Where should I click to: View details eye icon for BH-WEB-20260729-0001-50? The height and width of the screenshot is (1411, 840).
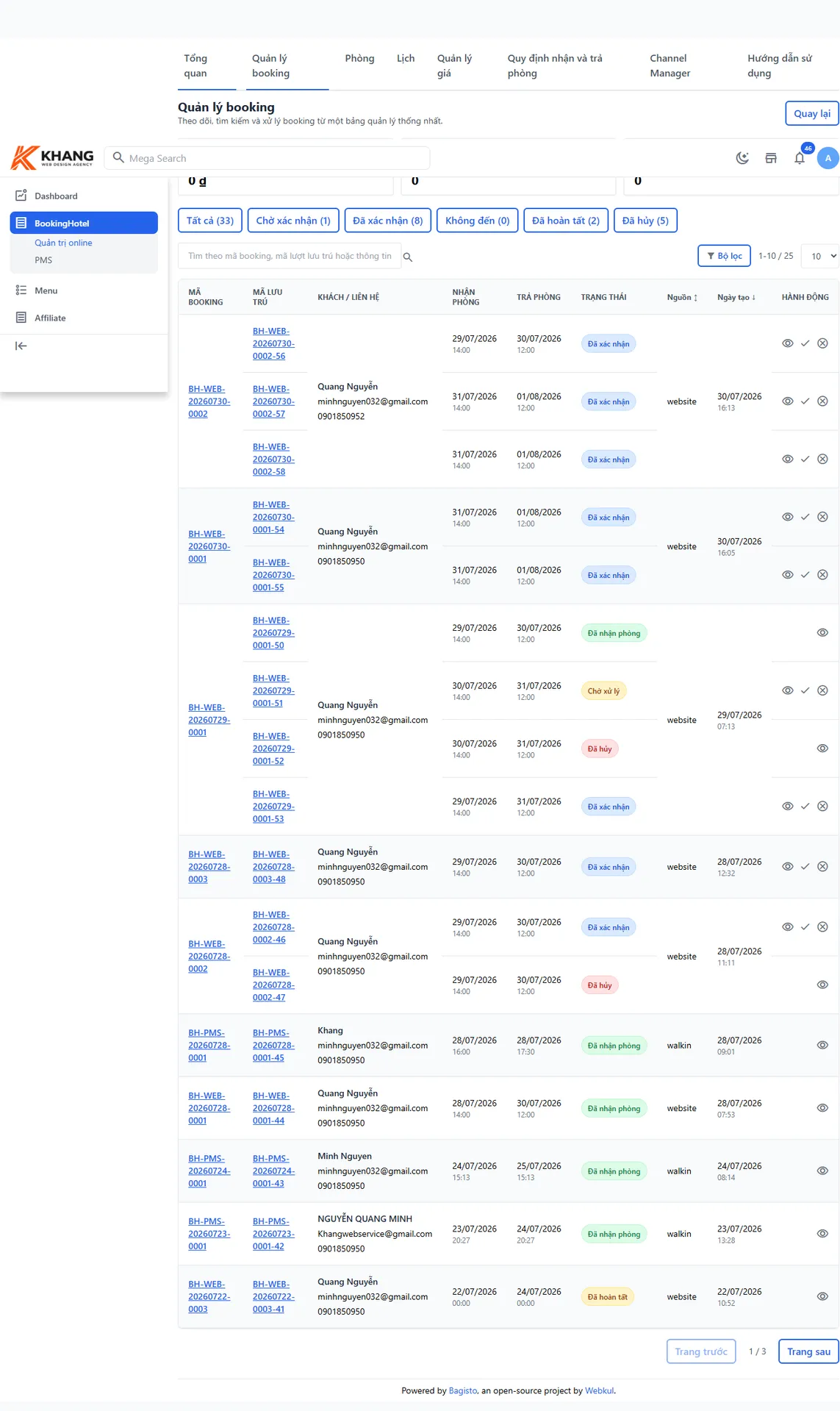(x=822, y=632)
